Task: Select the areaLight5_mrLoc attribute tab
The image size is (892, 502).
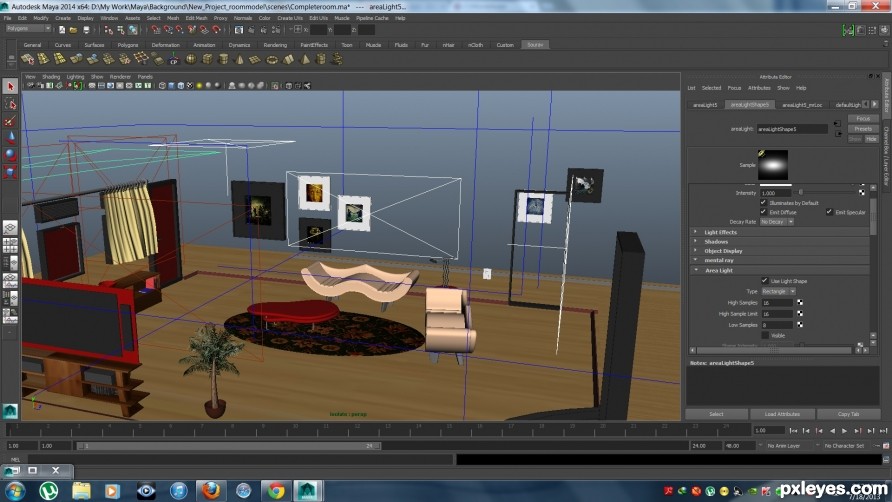Action: [802, 105]
